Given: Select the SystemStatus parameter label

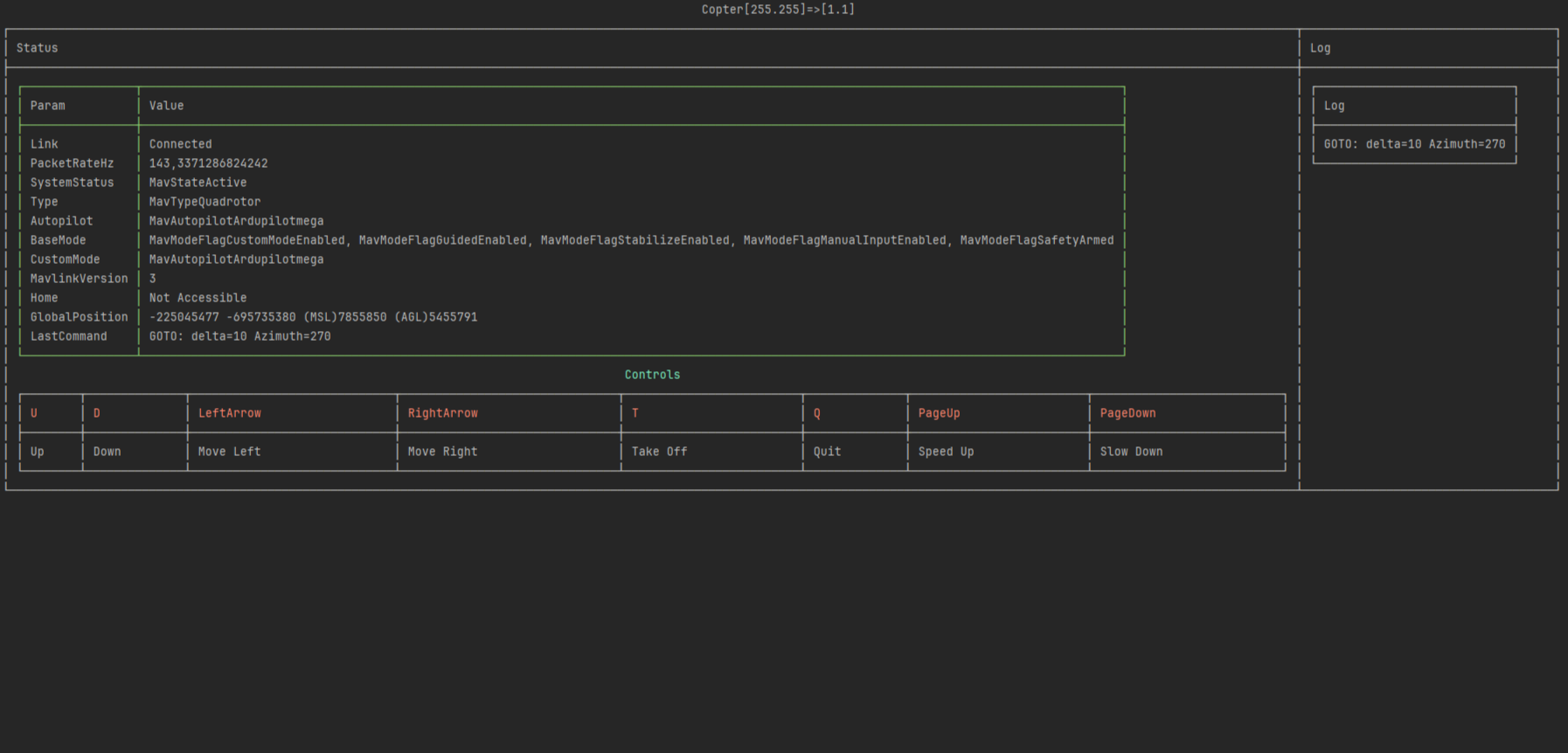Looking at the screenshot, I should click(x=72, y=183).
